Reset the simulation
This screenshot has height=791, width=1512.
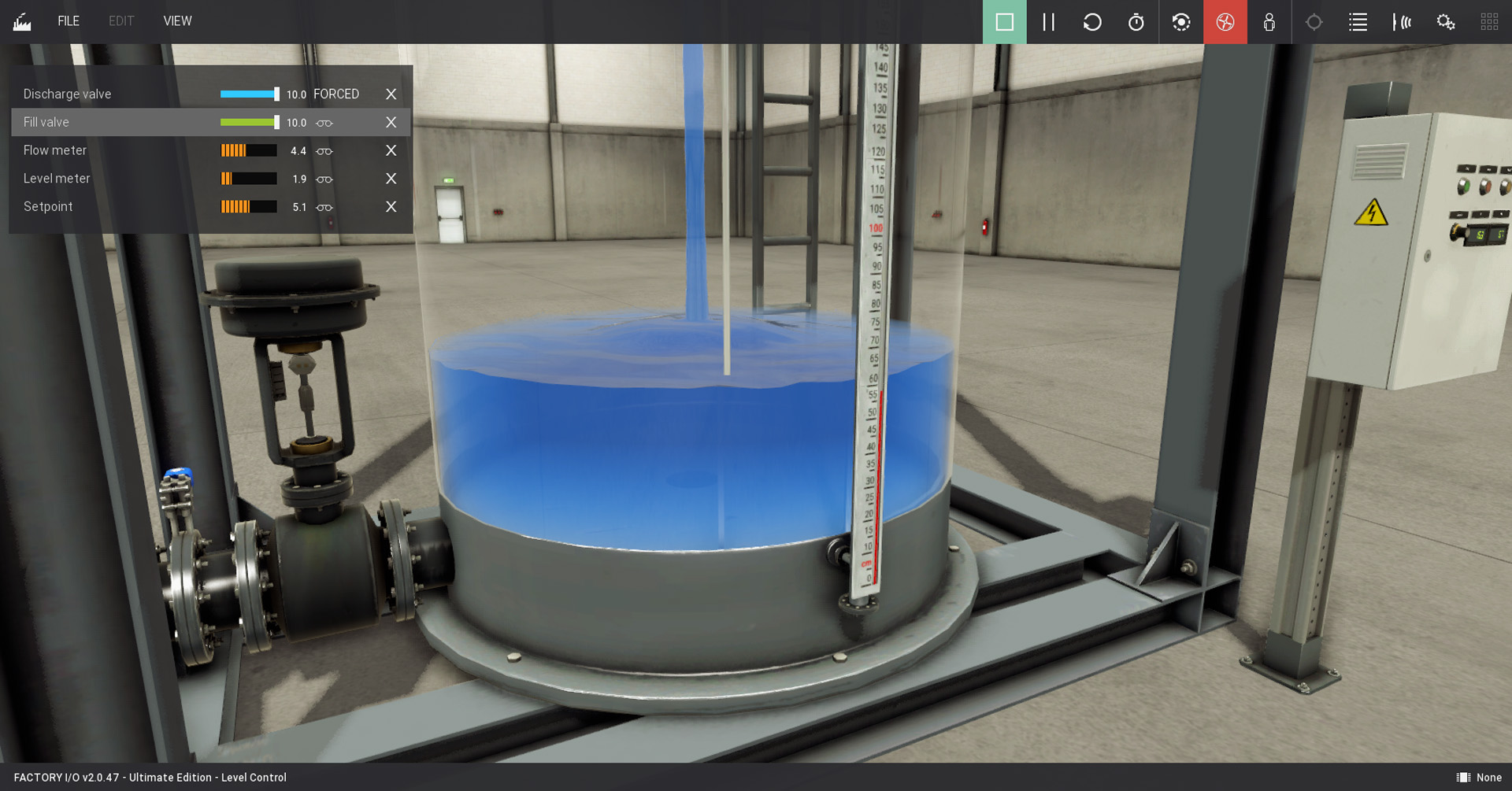click(1092, 22)
